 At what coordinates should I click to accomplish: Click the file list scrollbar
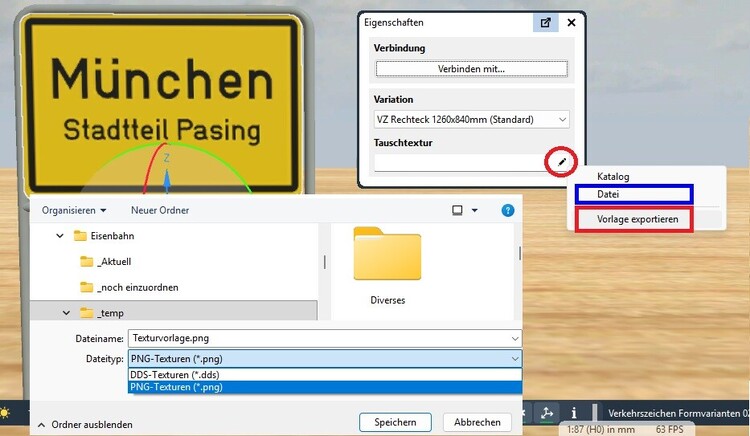point(519,253)
